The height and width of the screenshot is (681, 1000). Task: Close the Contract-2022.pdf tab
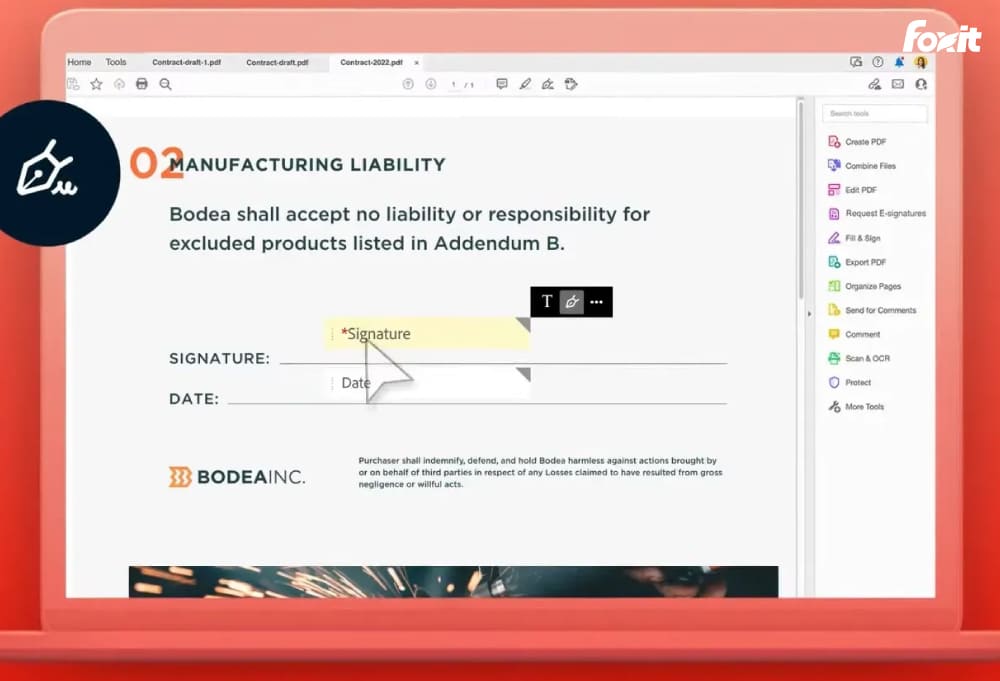[417, 62]
